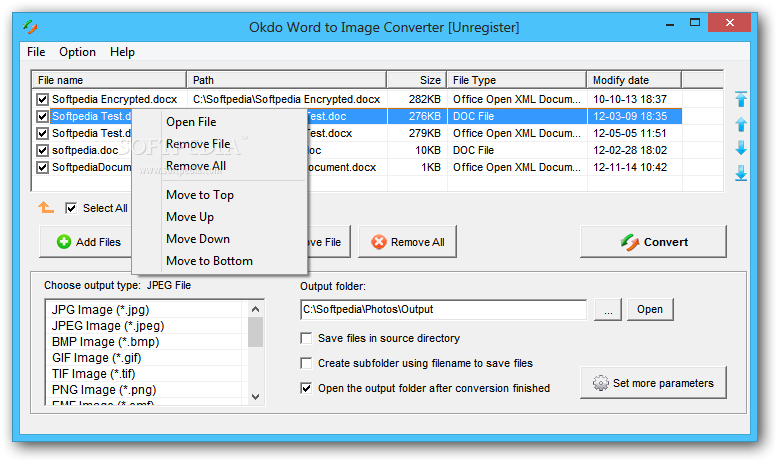Sort by Modify date column header
Viewport: 778px width, 462px height.
pos(634,80)
